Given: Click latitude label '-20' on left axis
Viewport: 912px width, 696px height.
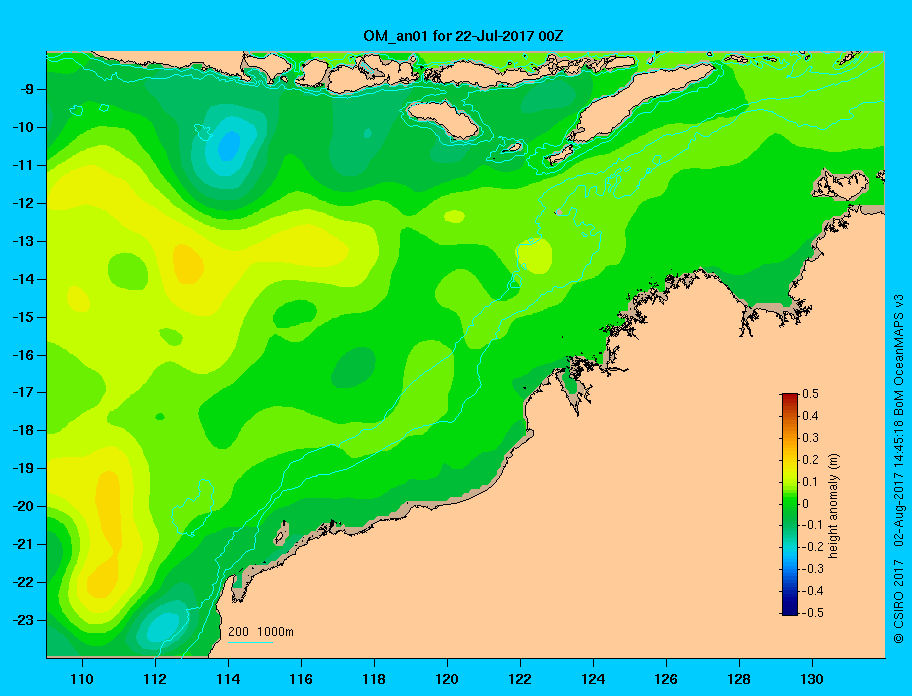Looking at the screenshot, I should pos(24,506).
